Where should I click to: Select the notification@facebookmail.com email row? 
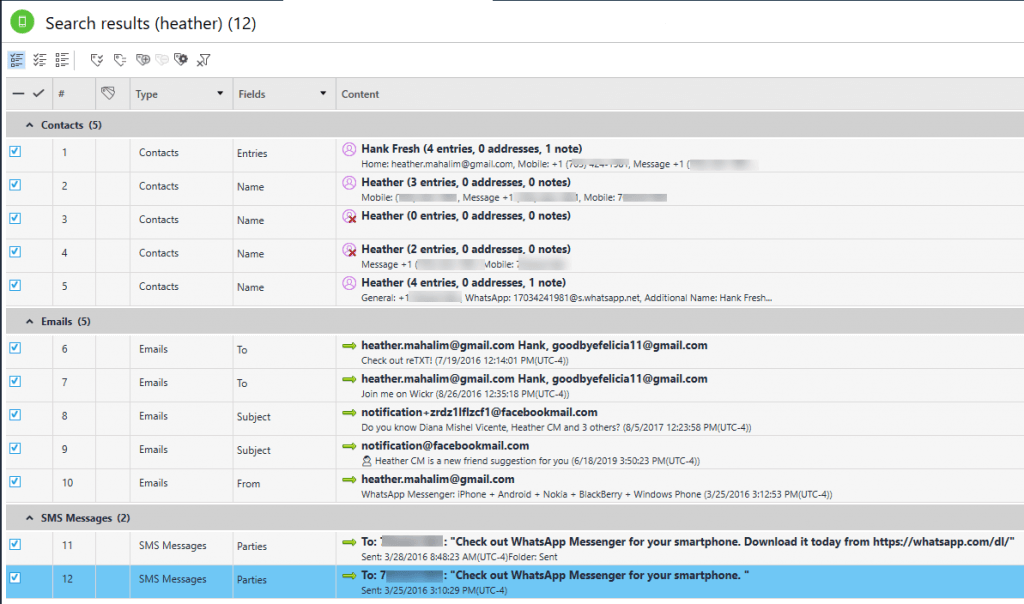coord(515,452)
